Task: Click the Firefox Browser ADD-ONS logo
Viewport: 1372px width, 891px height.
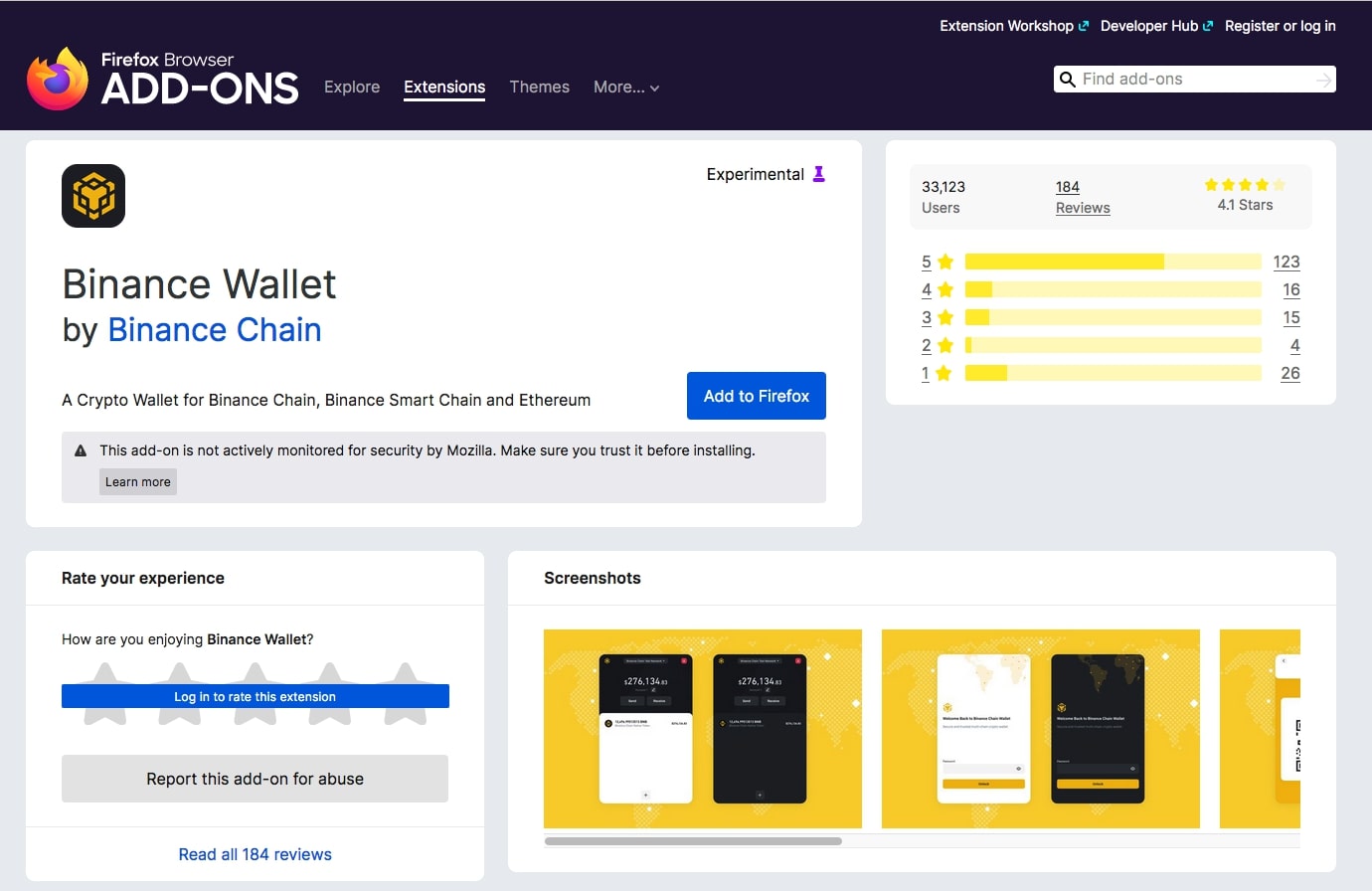Action: point(162,75)
